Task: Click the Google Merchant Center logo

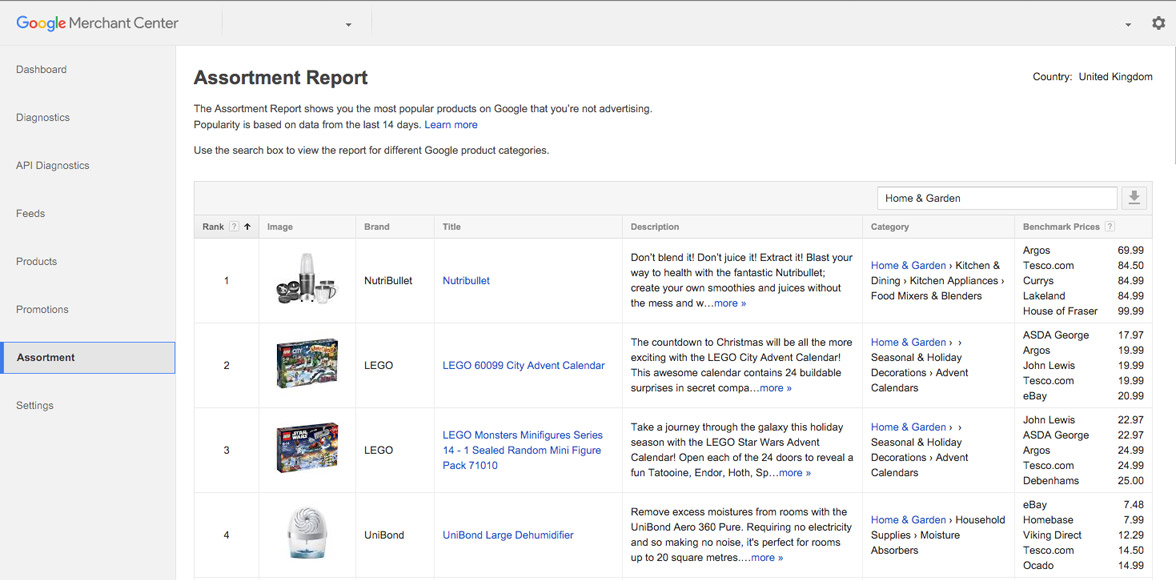Action: (x=98, y=23)
